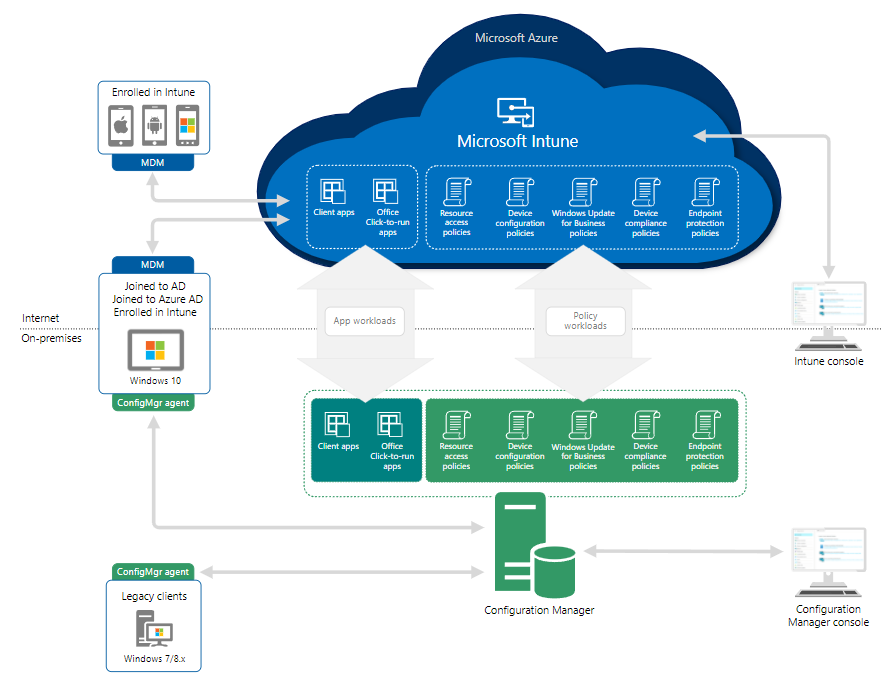The image size is (894, 692).
Task: Click Resource access policies icon in green panel
Action: (457, 425)
